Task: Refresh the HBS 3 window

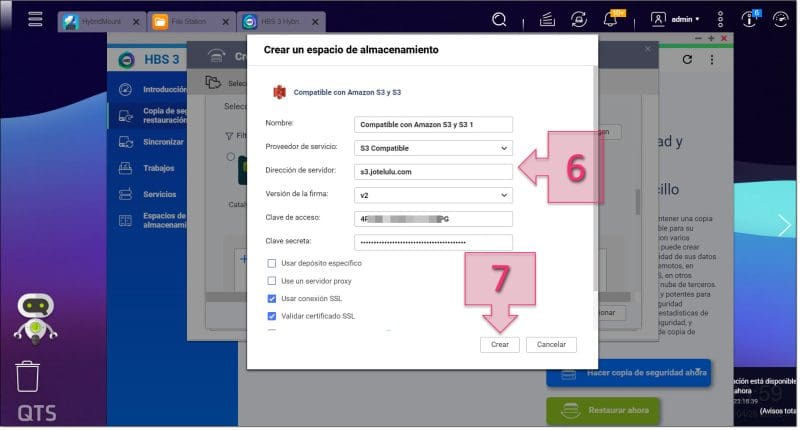Action: pos(687,59)
